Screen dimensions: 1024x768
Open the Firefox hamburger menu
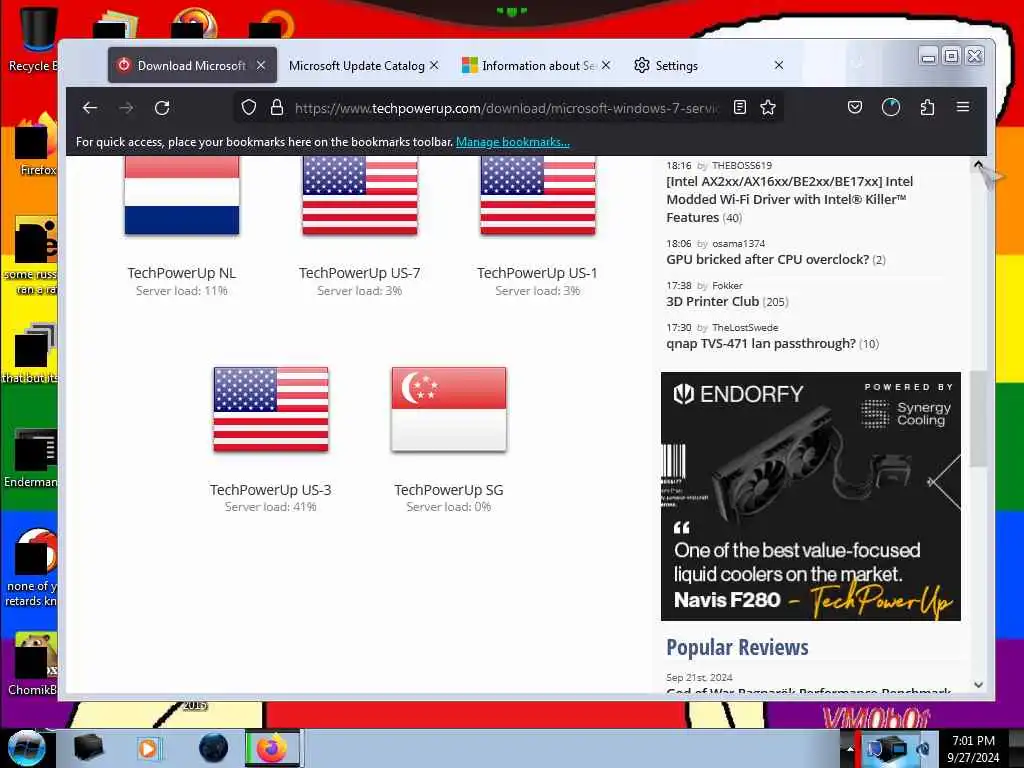point(963,107)
